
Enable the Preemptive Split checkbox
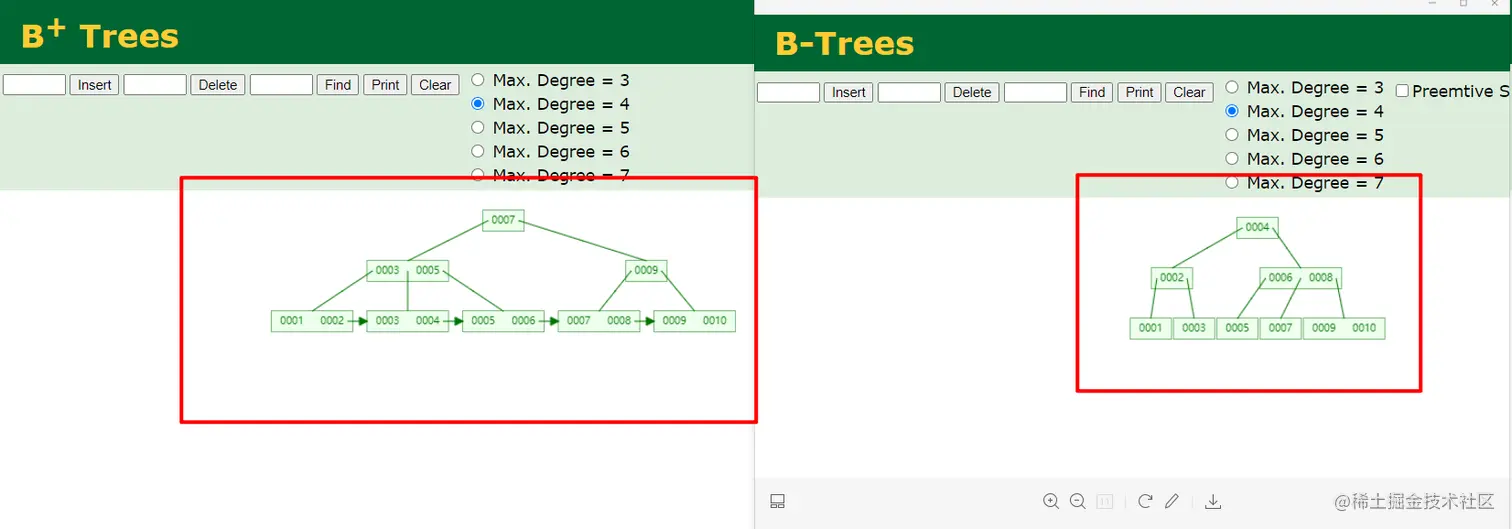click(1402, 91)
